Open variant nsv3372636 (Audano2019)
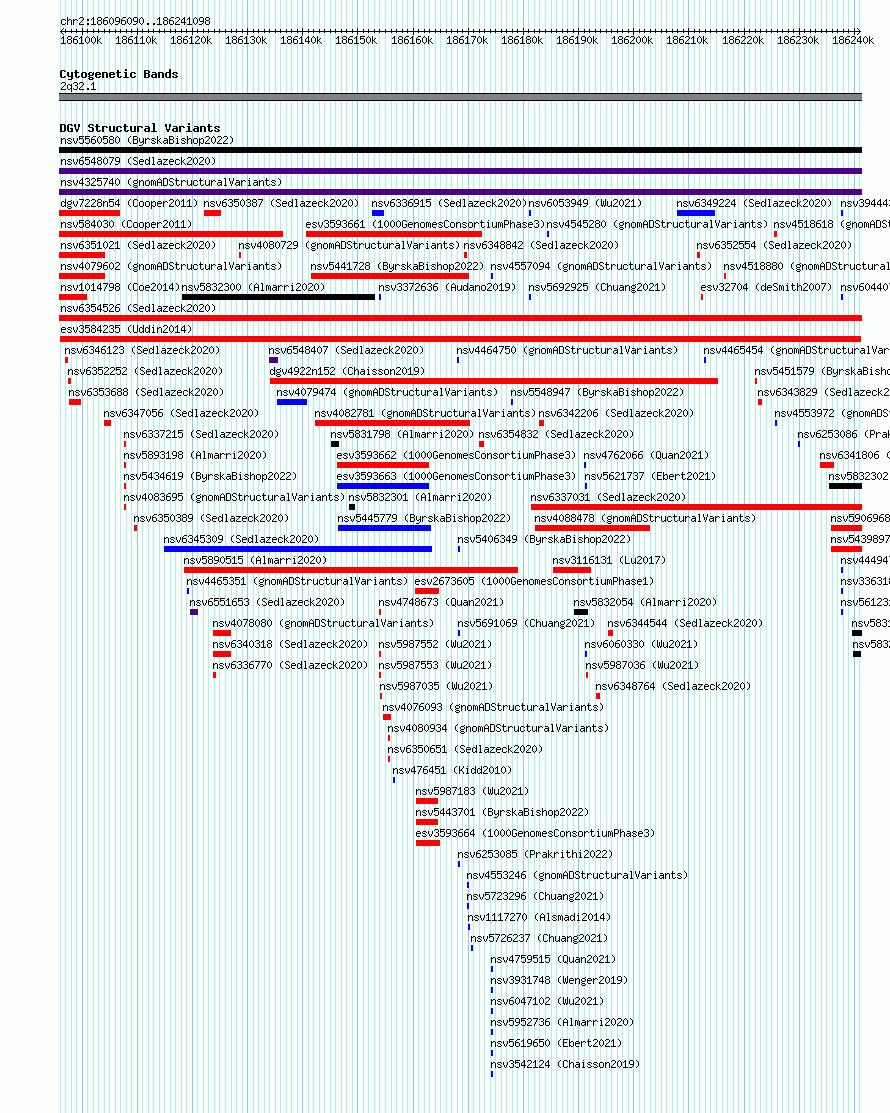The image size is (890, 1113). point(447,287)
